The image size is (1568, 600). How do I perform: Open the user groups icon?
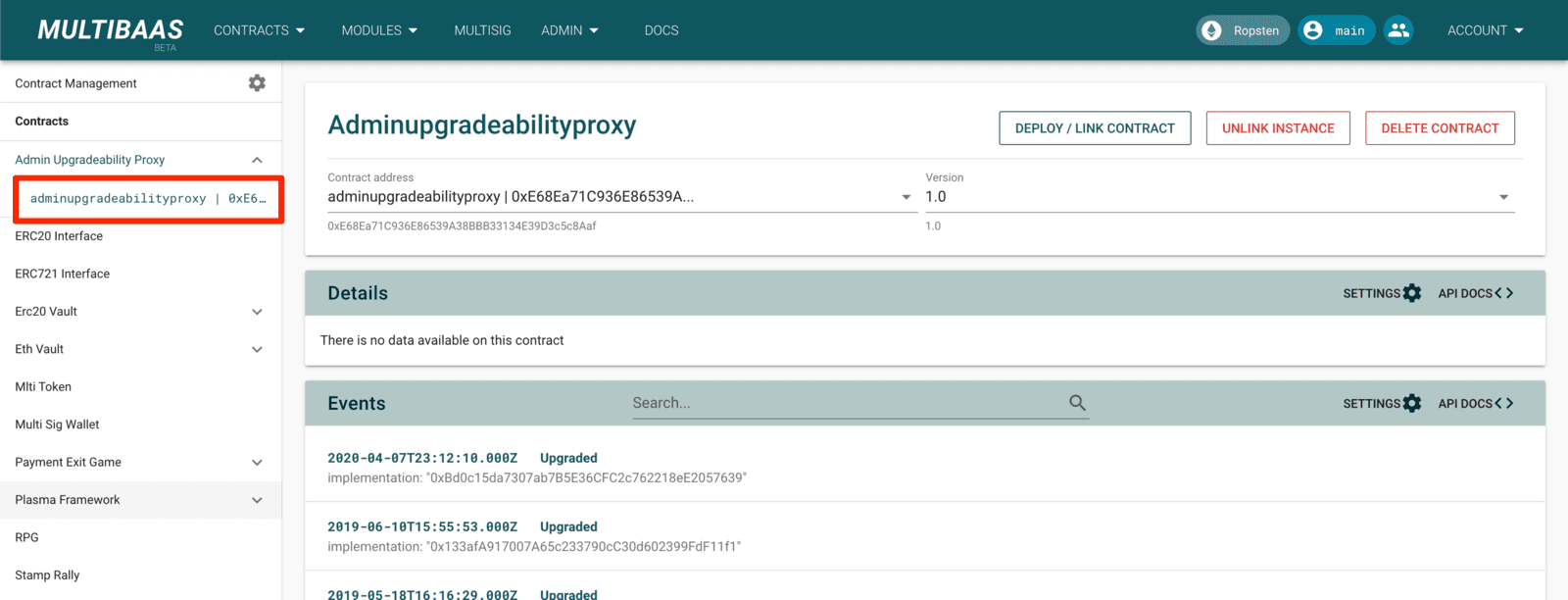[1398, 30]
